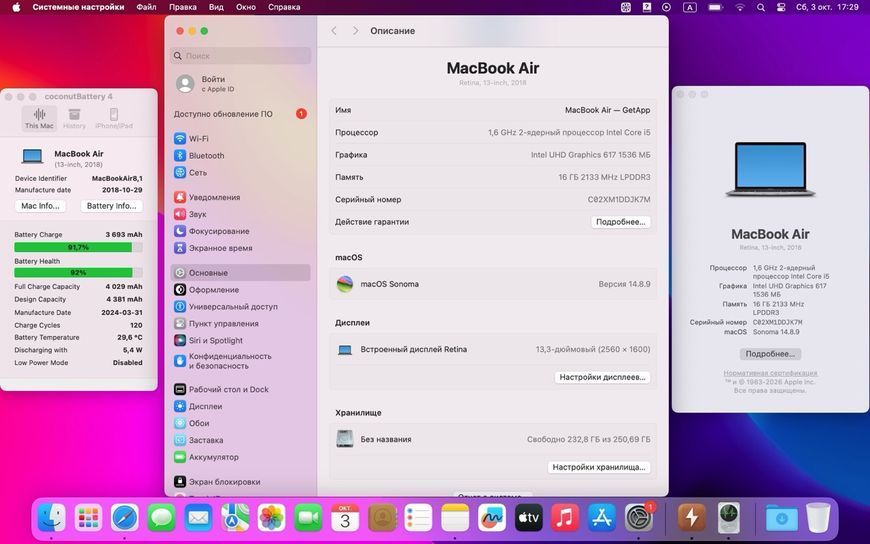Select Экран блокировки in sidebar
Viewport: 870px width, 544px height.
click(x=240, y=482)
